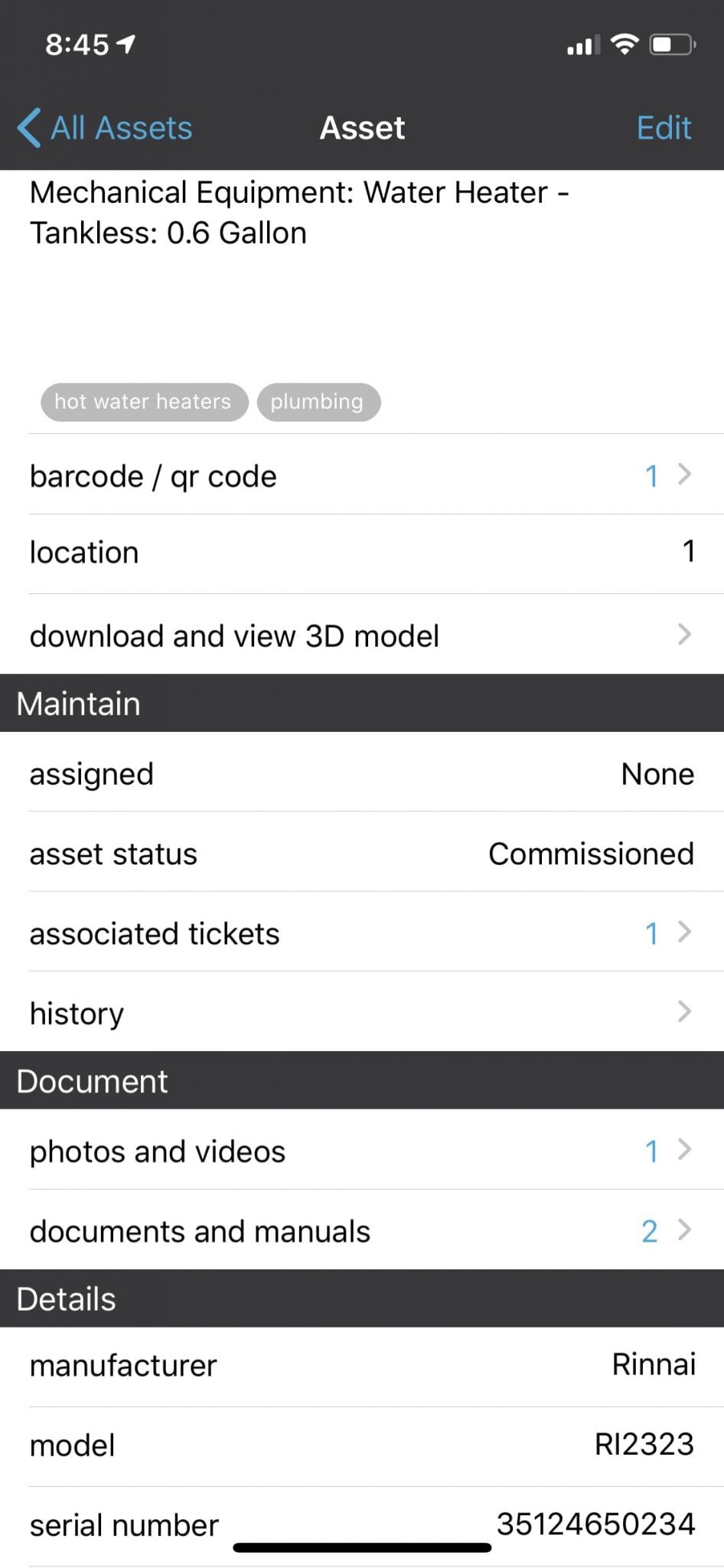Tap the model RI2323 row

coord(362,1445)
